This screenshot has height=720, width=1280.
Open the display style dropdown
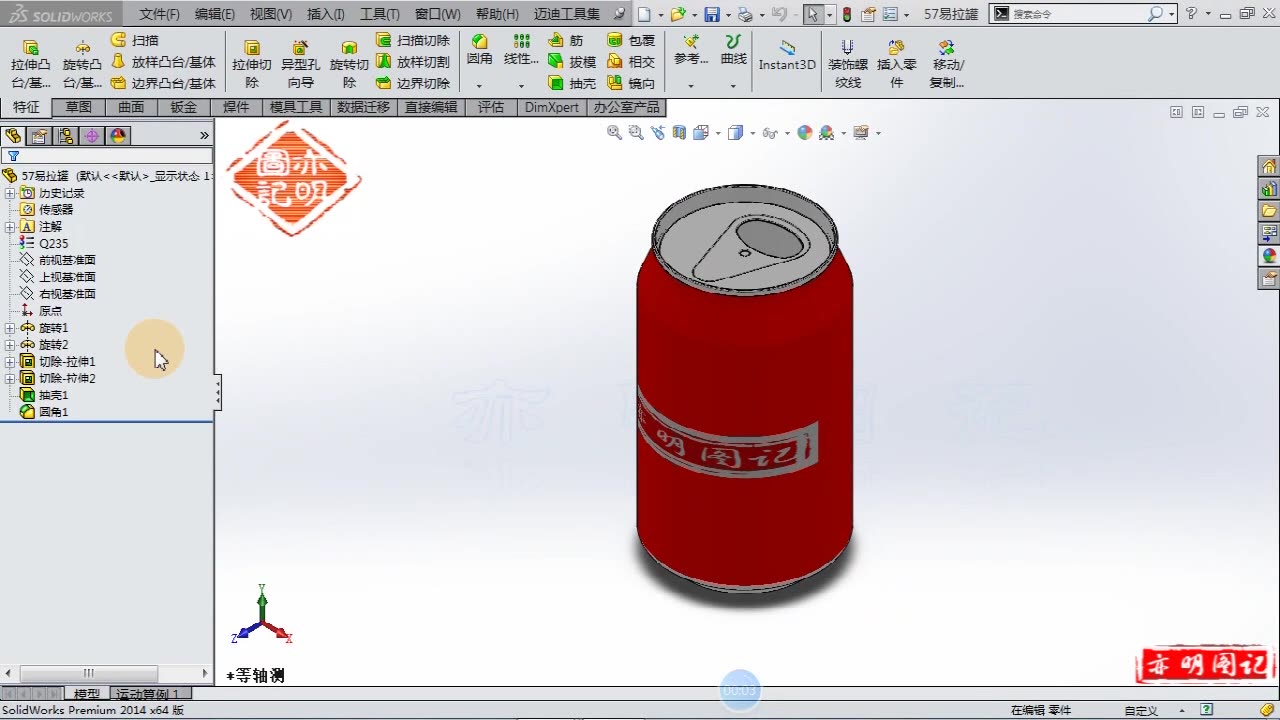pos(751,132)
